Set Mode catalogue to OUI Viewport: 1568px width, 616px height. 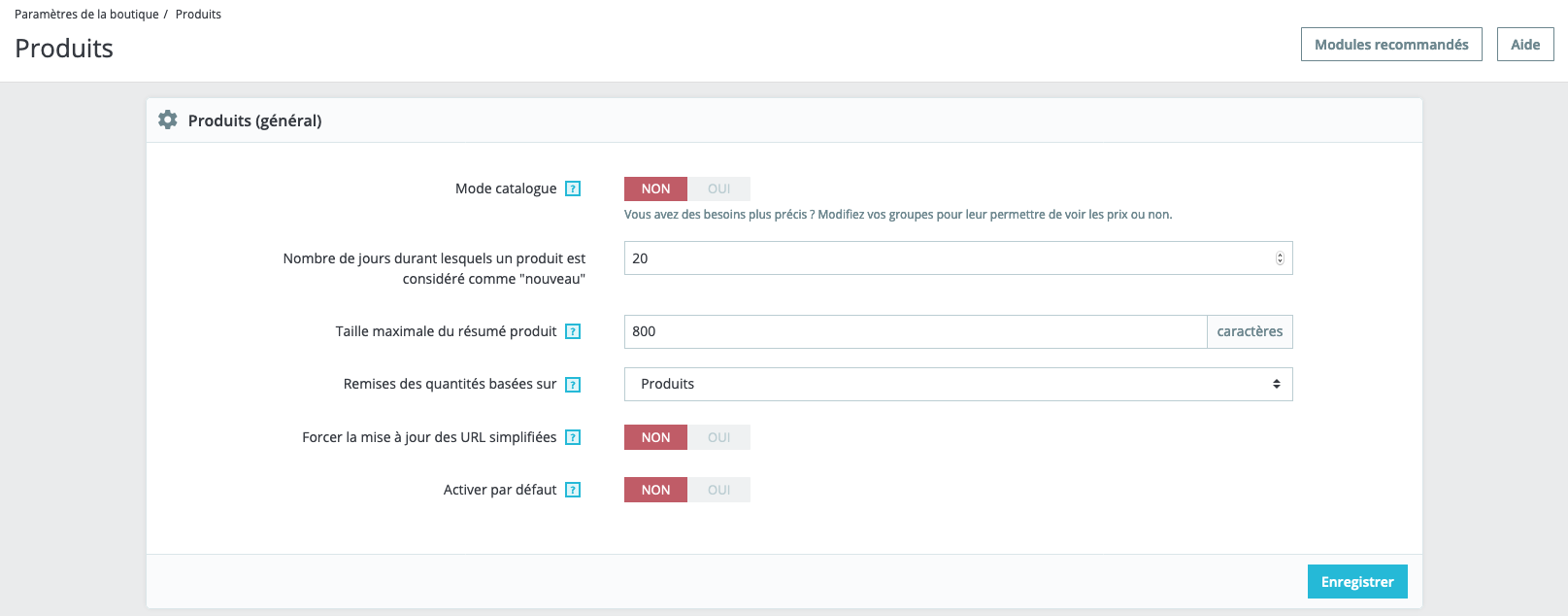tap(718, 188)
